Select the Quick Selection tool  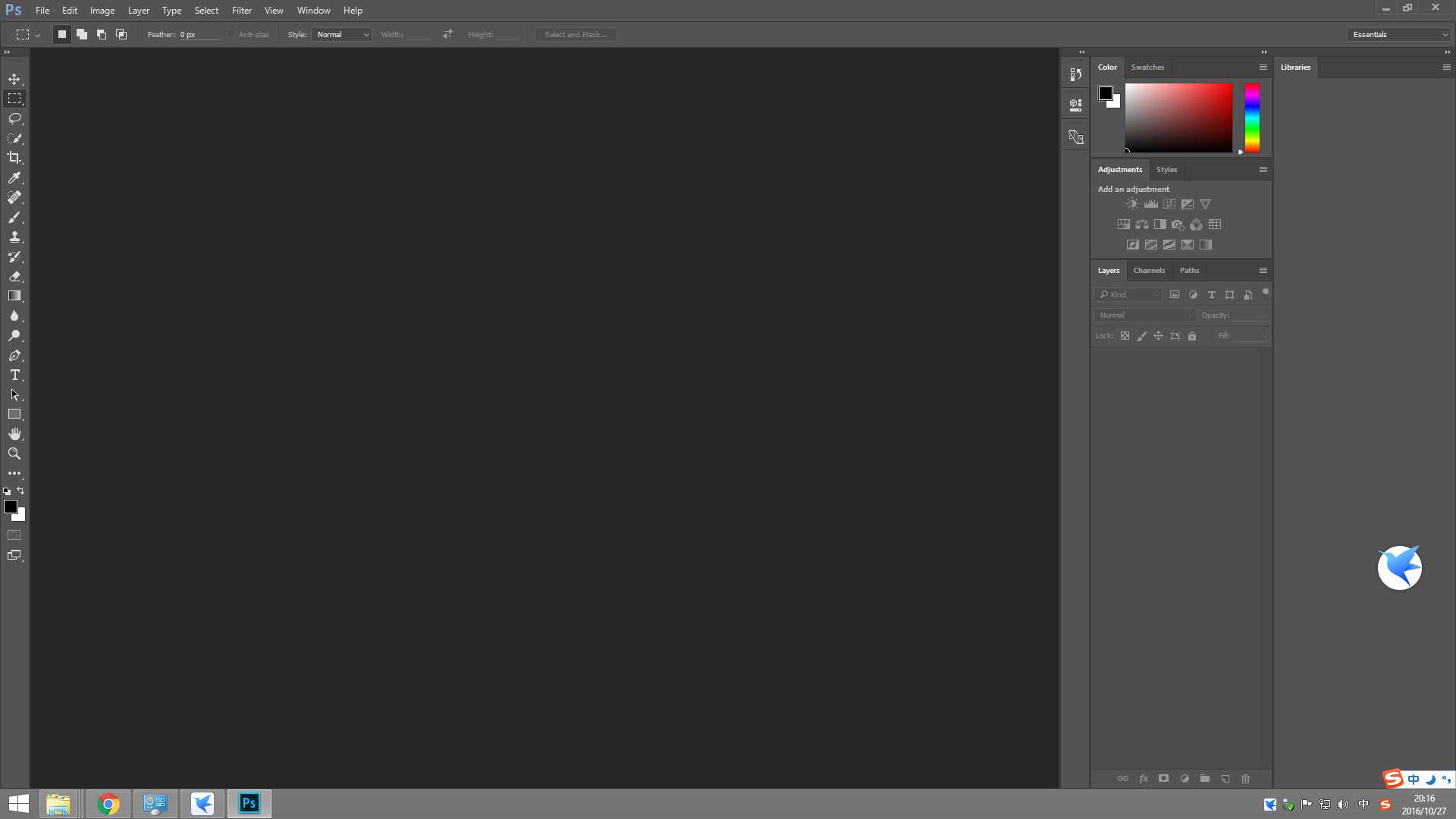(x=14, y=138)
